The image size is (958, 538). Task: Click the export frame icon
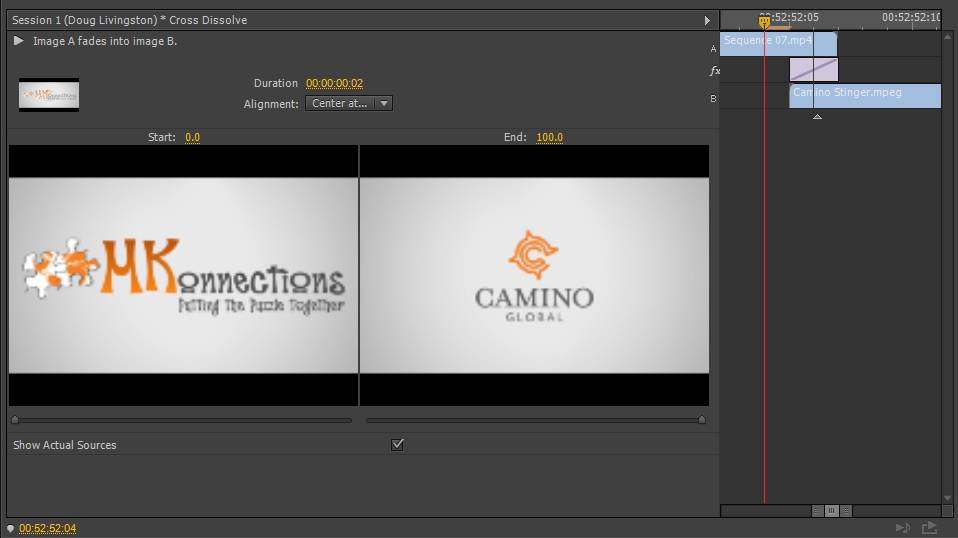(x=929, y=527)
